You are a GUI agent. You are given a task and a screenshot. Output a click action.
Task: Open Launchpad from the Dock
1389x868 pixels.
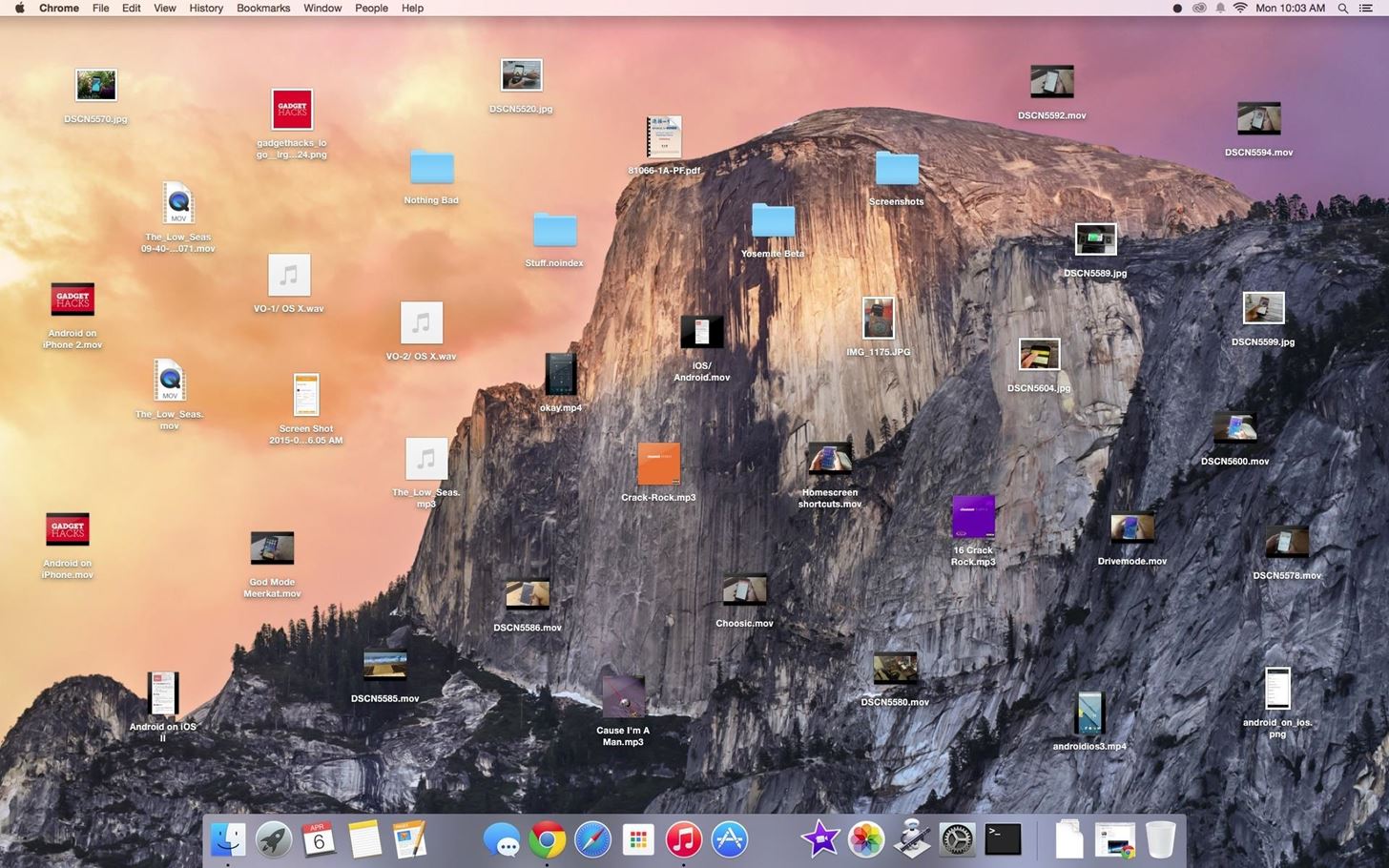coord(274,839)
